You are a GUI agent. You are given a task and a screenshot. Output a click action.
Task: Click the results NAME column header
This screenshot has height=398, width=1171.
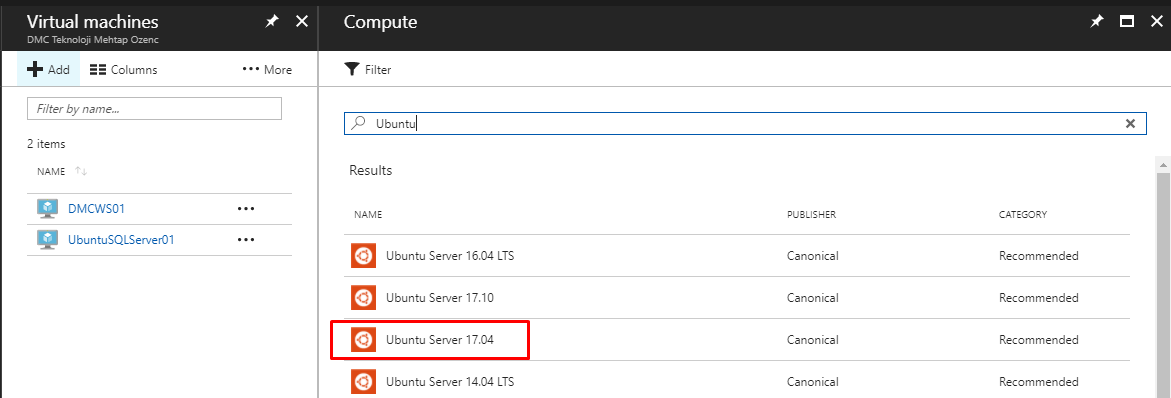(x=368, y=214)
